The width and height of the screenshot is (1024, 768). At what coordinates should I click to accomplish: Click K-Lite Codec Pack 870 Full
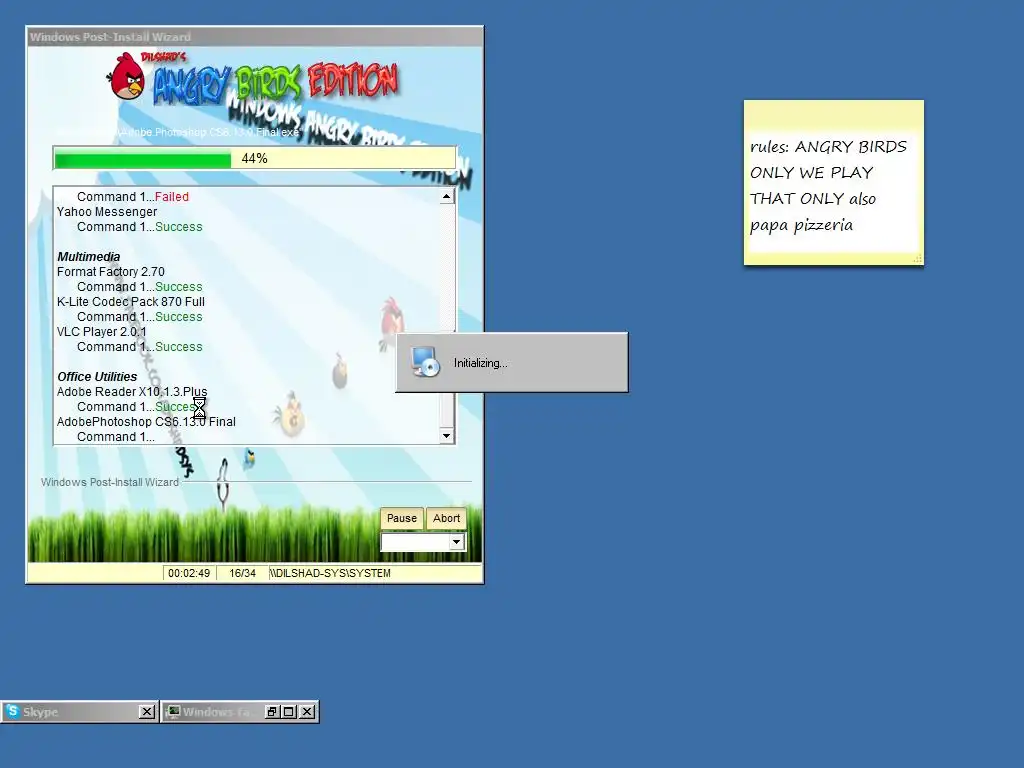(131, 302)
